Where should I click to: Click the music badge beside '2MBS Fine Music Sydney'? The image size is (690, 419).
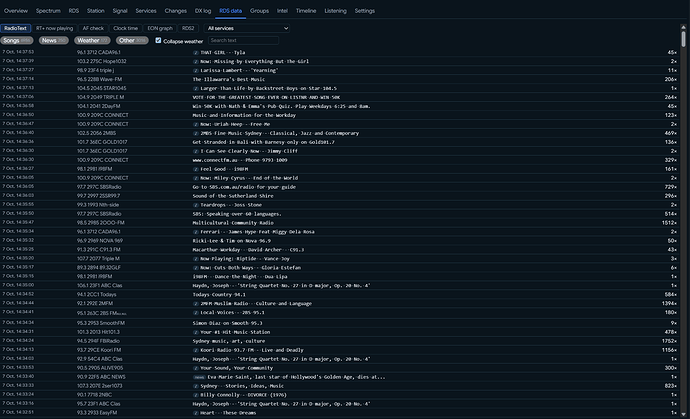[x=196, y=133]
